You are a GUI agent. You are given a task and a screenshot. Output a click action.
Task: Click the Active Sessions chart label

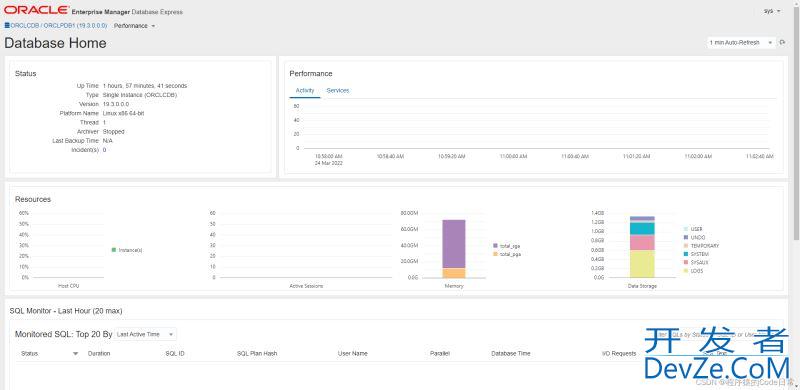tap(306, 286)
